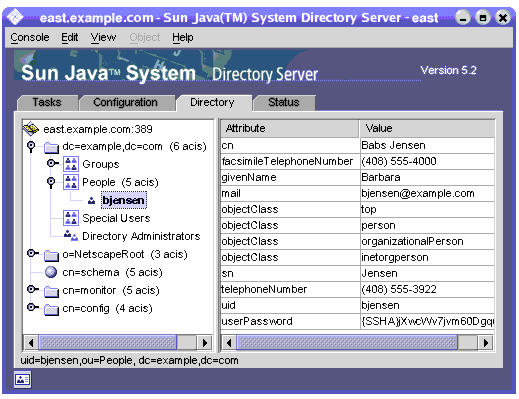519x399 pixels.
Task: Minimize the Directory Server window
Action: tap(463, 17)
